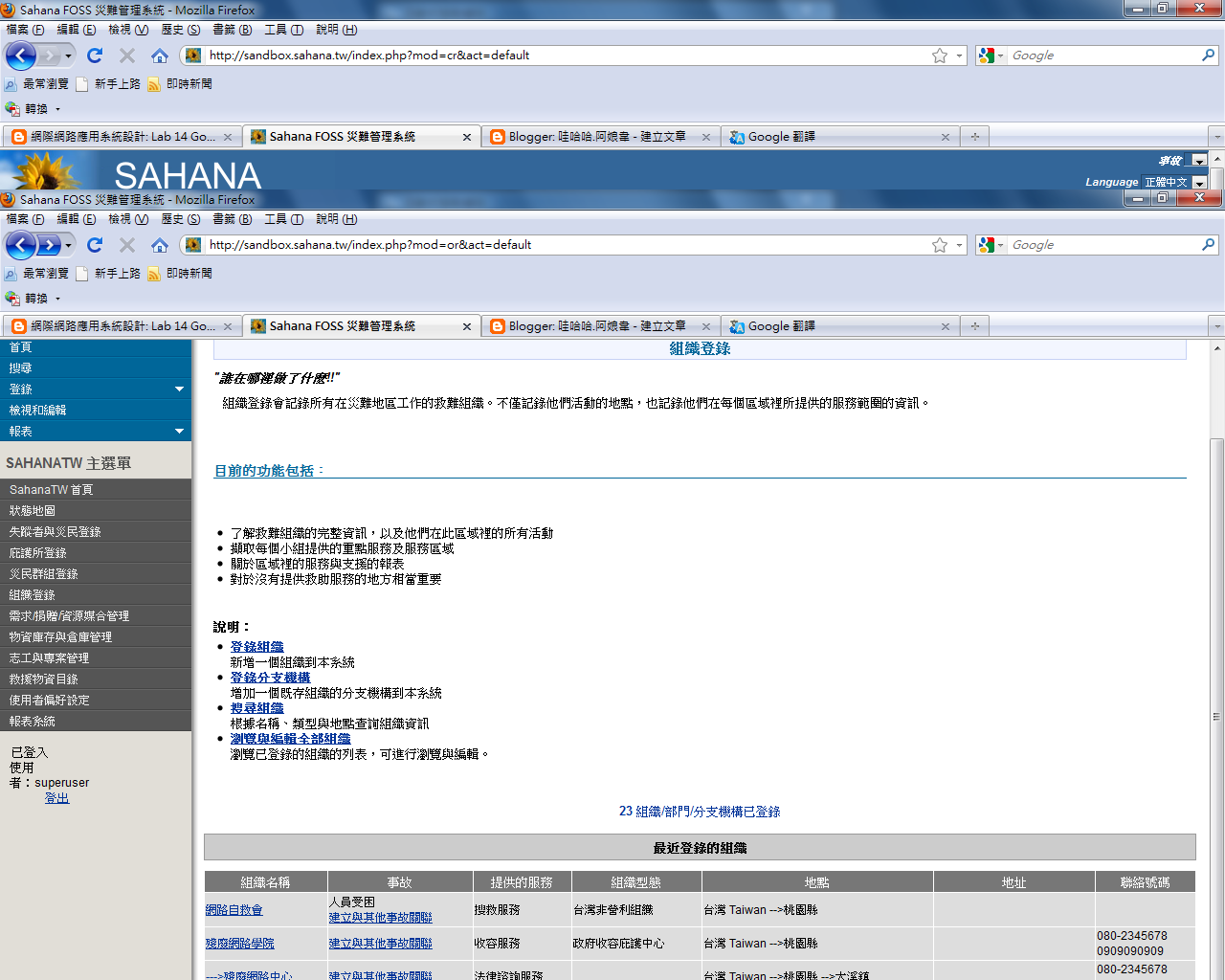Image resolution: width=1225 pixels, height=980 pixels.
Task: Click Stop loading icon in front window
Action: [127, 245]
